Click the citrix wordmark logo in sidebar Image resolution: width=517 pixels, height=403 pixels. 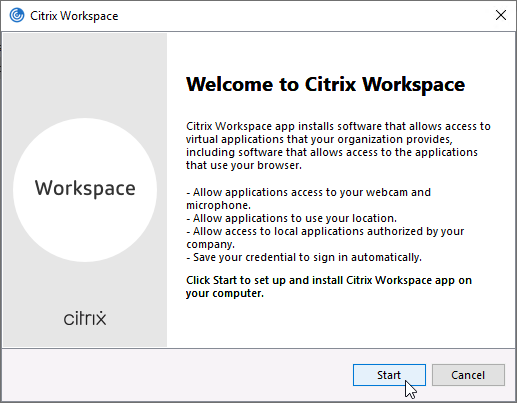point(85,318)
